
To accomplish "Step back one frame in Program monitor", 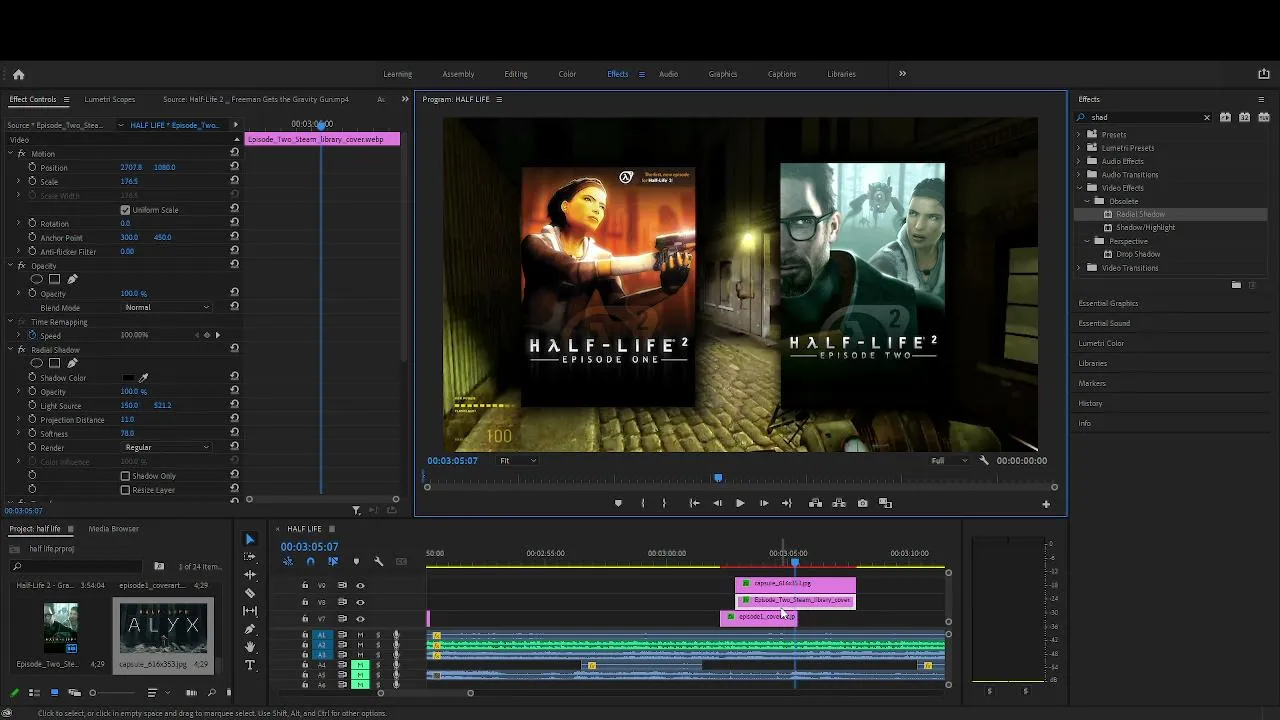I will [717, 503].
